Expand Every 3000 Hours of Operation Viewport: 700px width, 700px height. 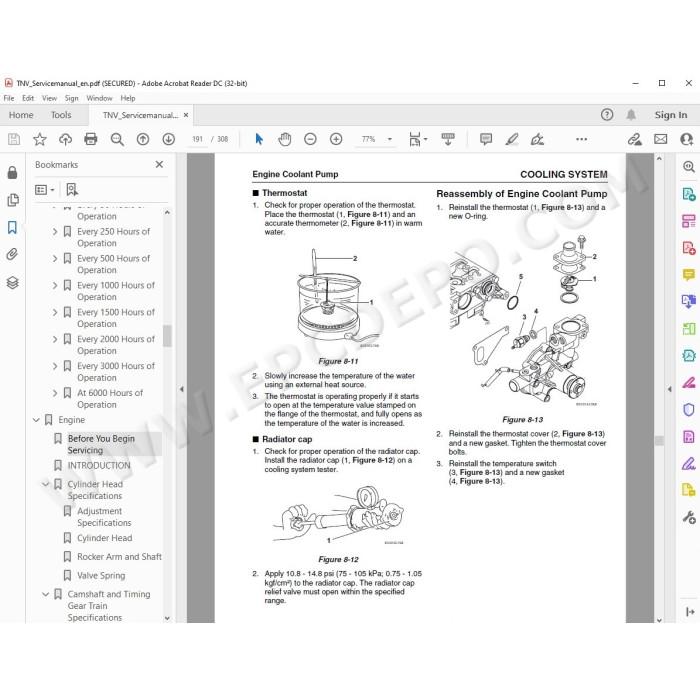(55, 366)
